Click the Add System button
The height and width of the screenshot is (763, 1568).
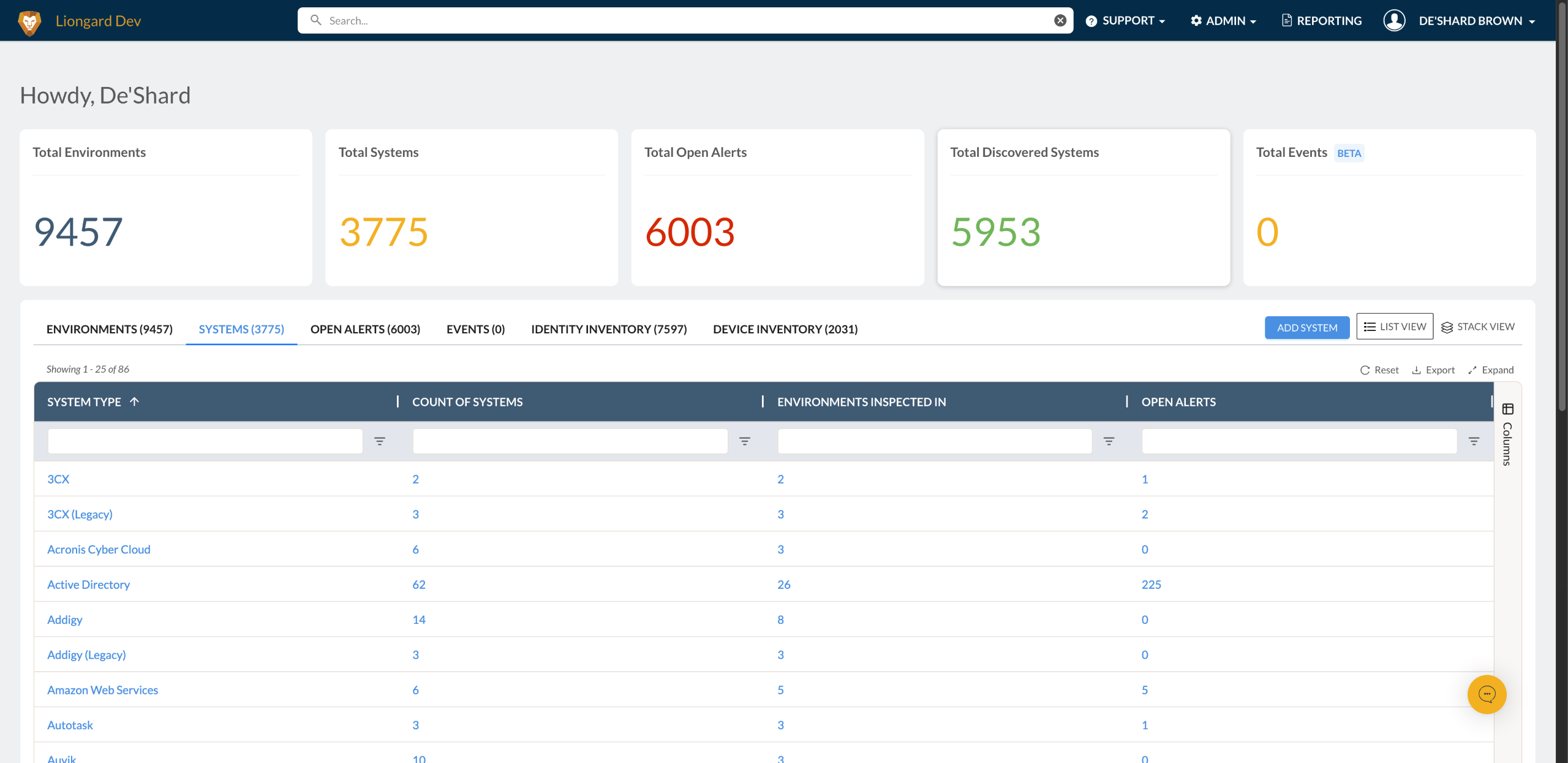(x=1306, y=328)
